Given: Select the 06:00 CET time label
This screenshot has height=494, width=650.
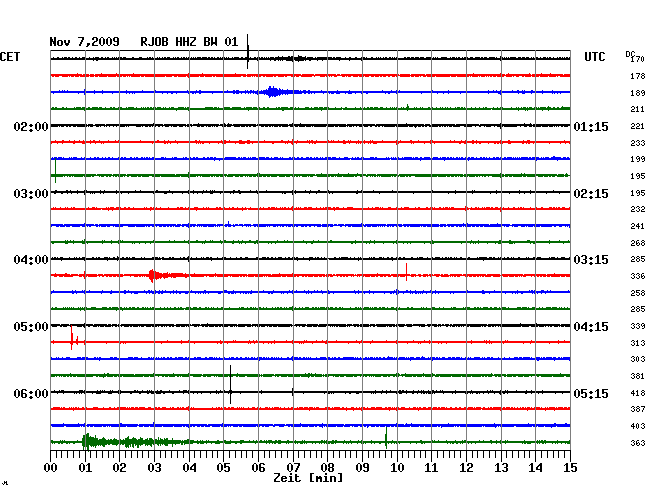Looking at the screenshot, I should point(31,393).
